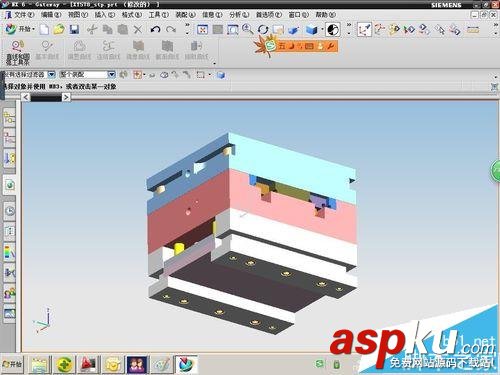Click the Redo arrow icon
Viewport: 500px width, 375px height.
coord(171,30)
